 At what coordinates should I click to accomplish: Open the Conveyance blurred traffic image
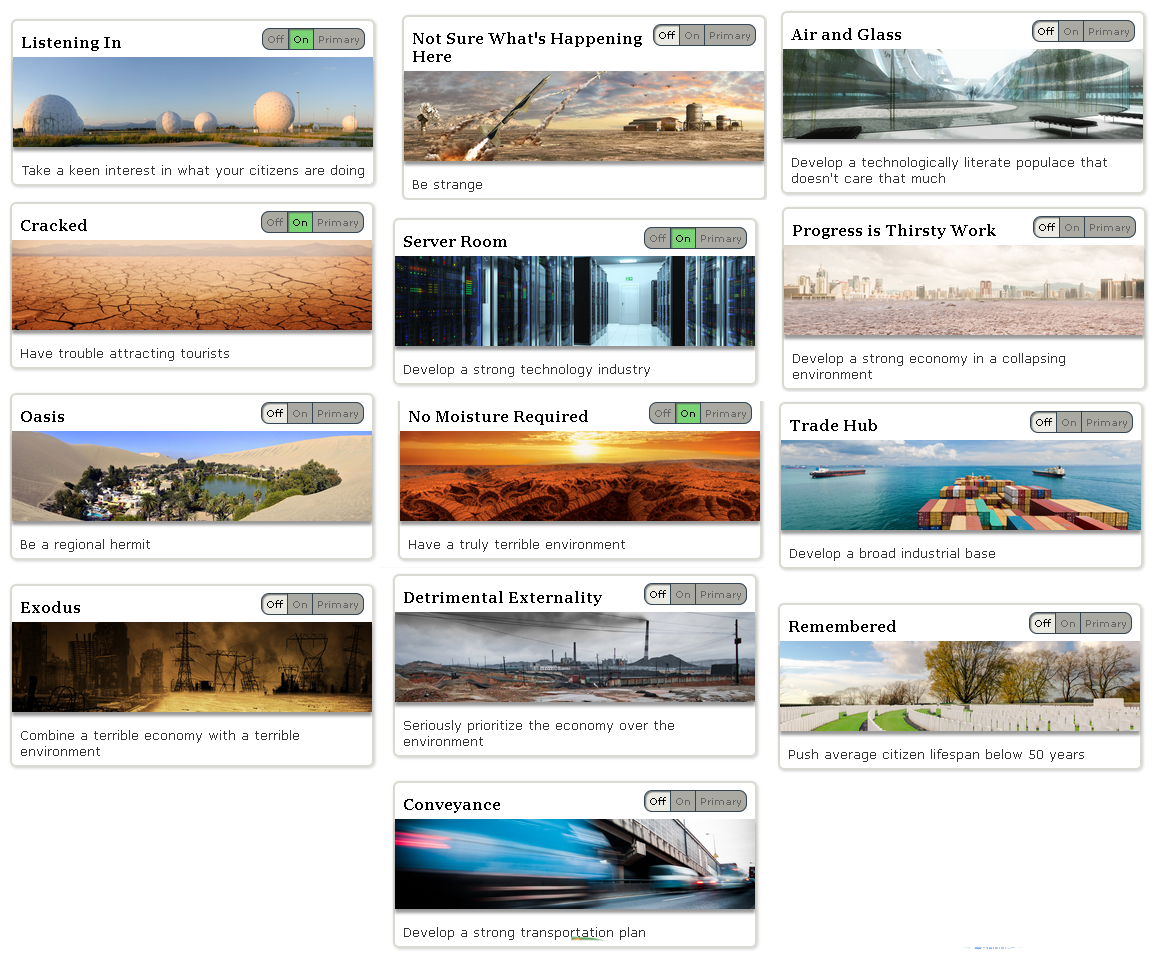tap(575, 864)
